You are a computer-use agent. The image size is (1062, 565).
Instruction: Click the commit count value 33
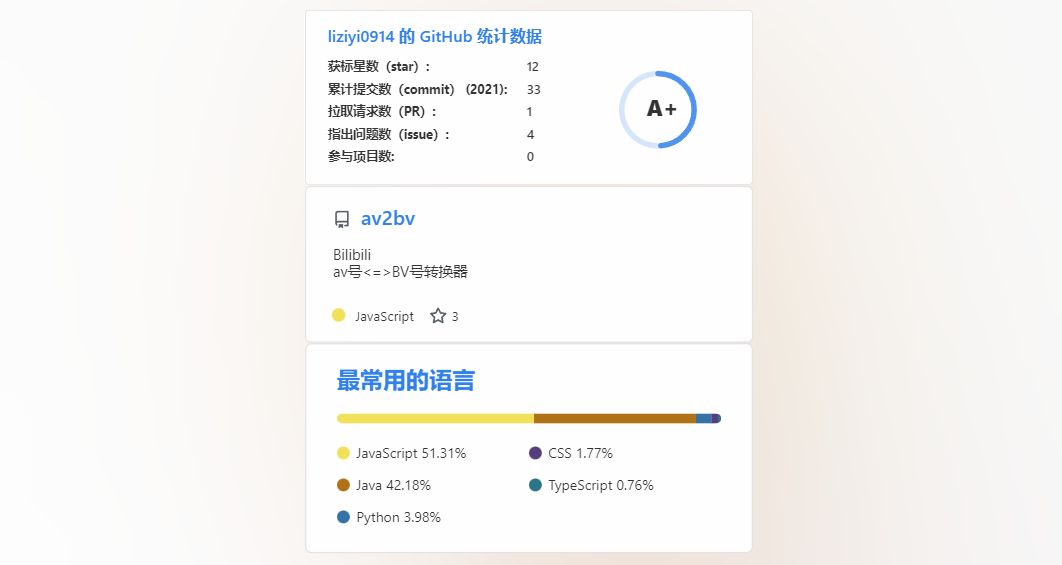[x=534, y=89]
